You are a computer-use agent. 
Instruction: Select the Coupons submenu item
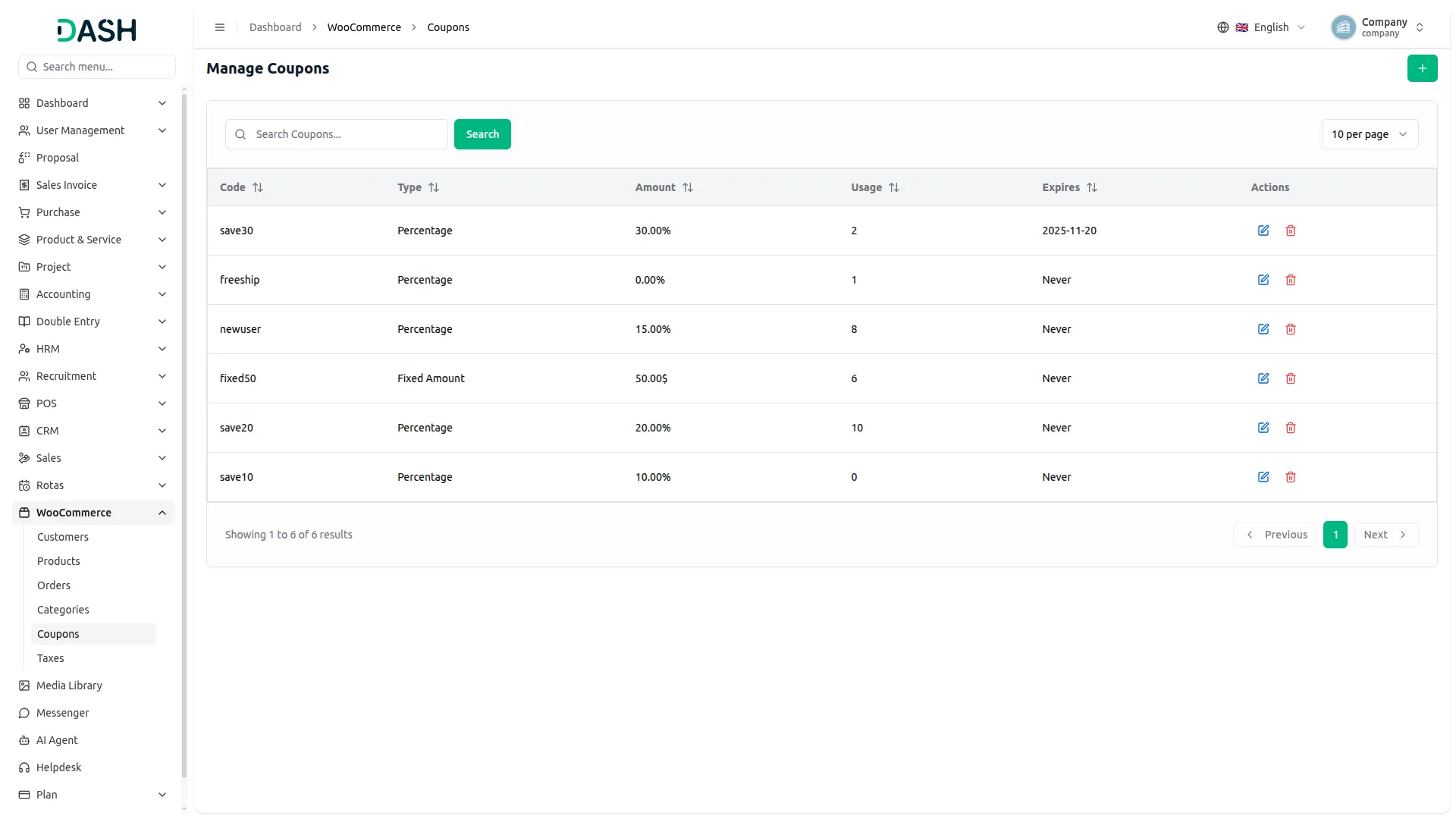(x=93, y=634)
